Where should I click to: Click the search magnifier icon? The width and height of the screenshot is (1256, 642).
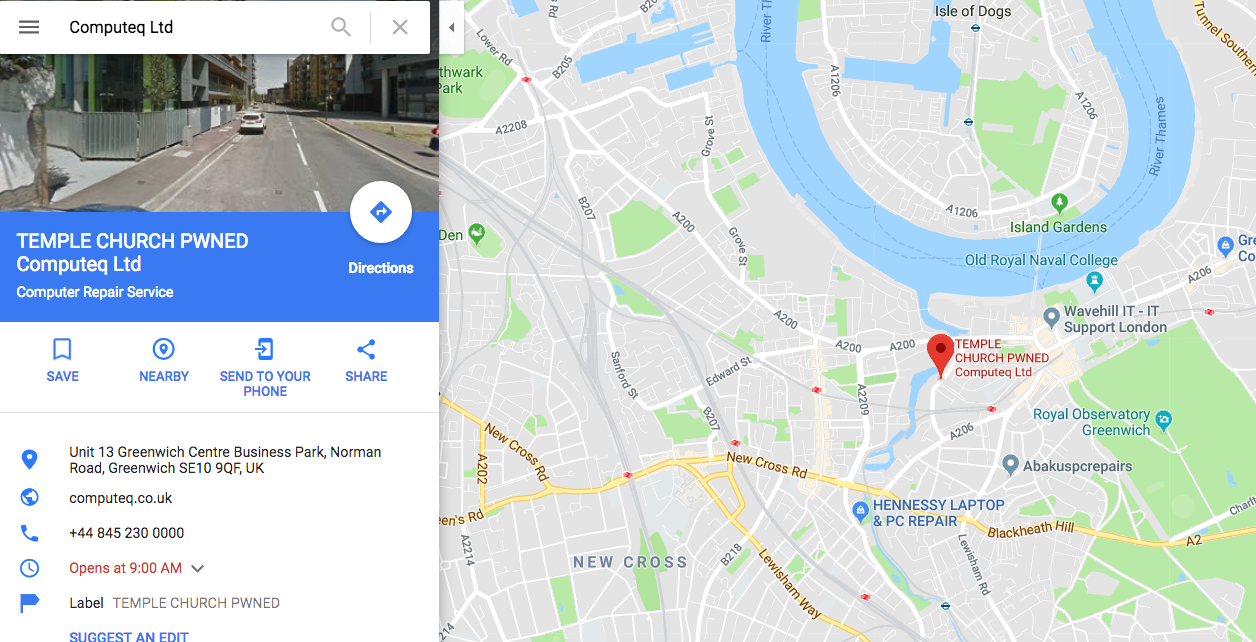pos(341,27)
